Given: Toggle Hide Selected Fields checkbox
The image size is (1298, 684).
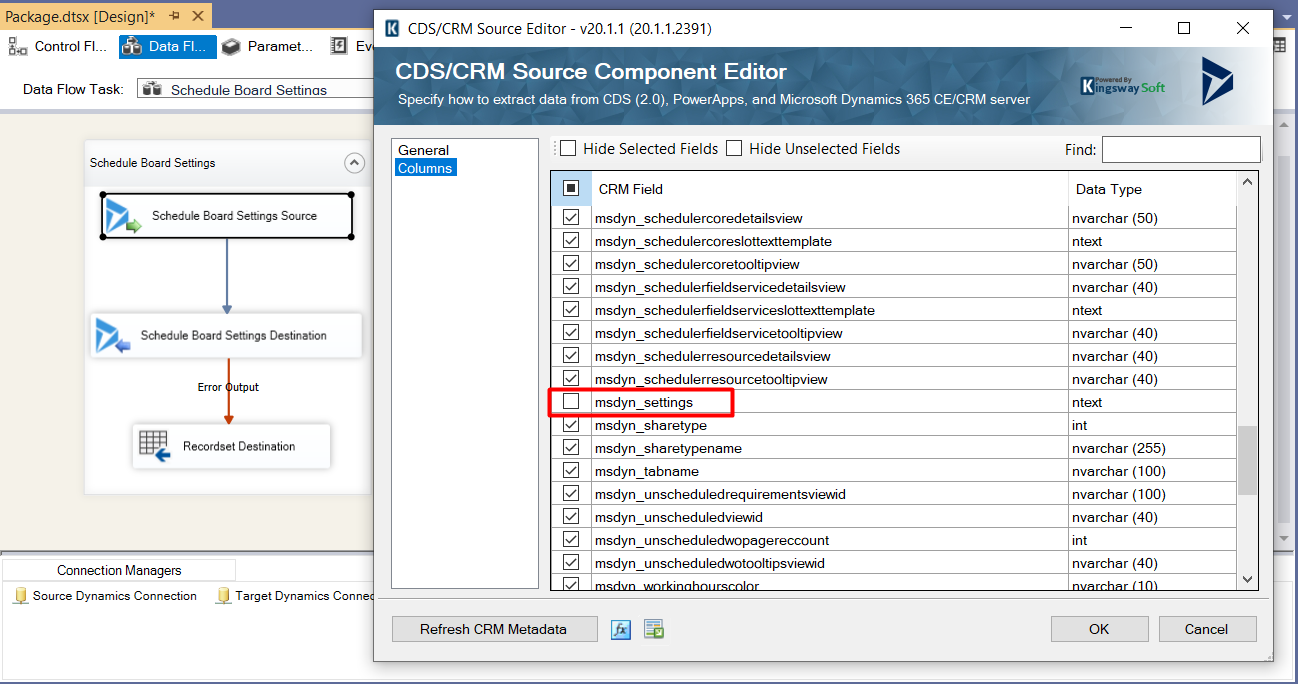Looking at the screenshot, I should tap(568, 149).
